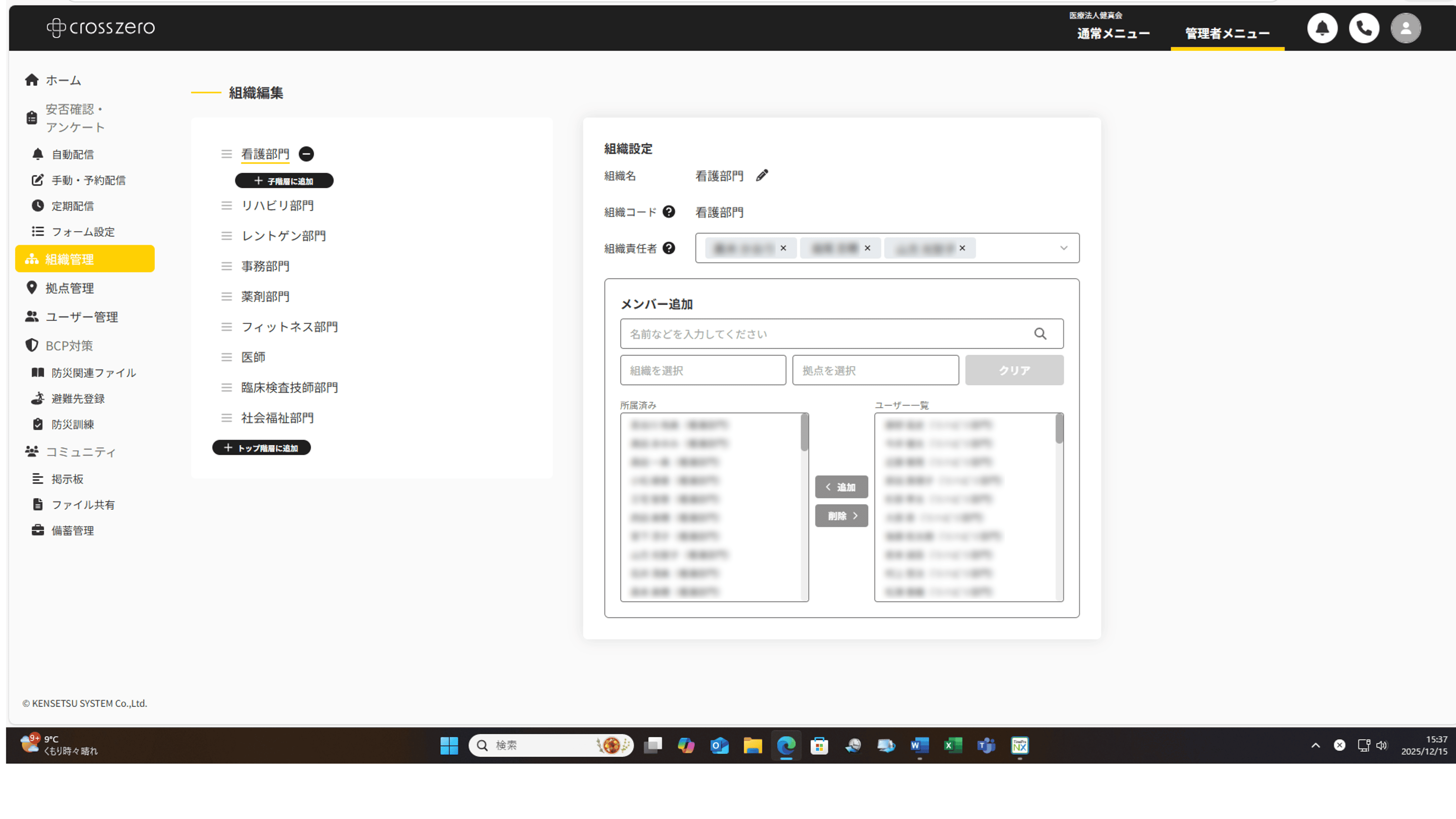1456x819 pixels.
Task: Expand the 組織責任者 dropdown arrow
Action: (1063, 248)
